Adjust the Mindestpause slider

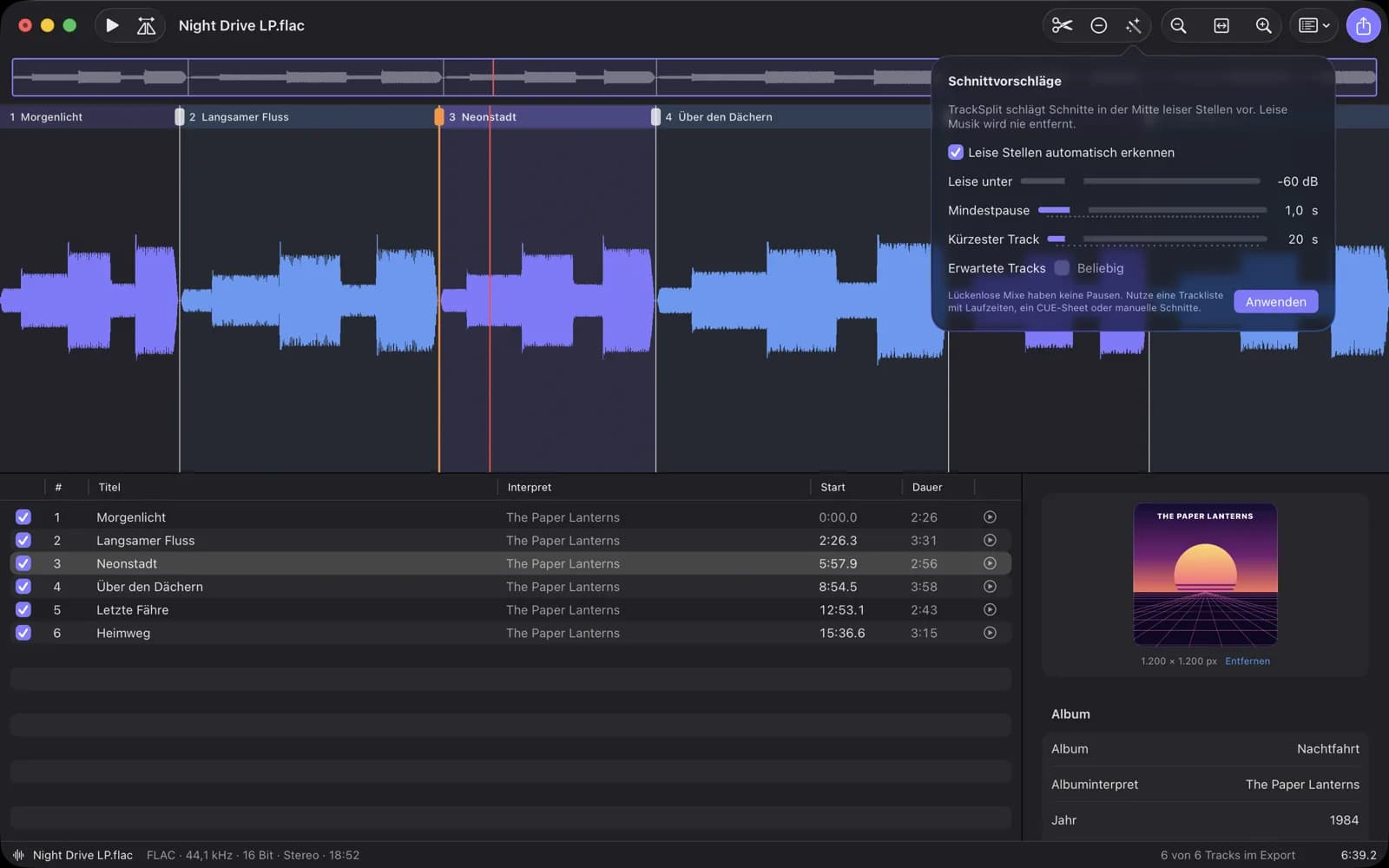(1152, 210)
